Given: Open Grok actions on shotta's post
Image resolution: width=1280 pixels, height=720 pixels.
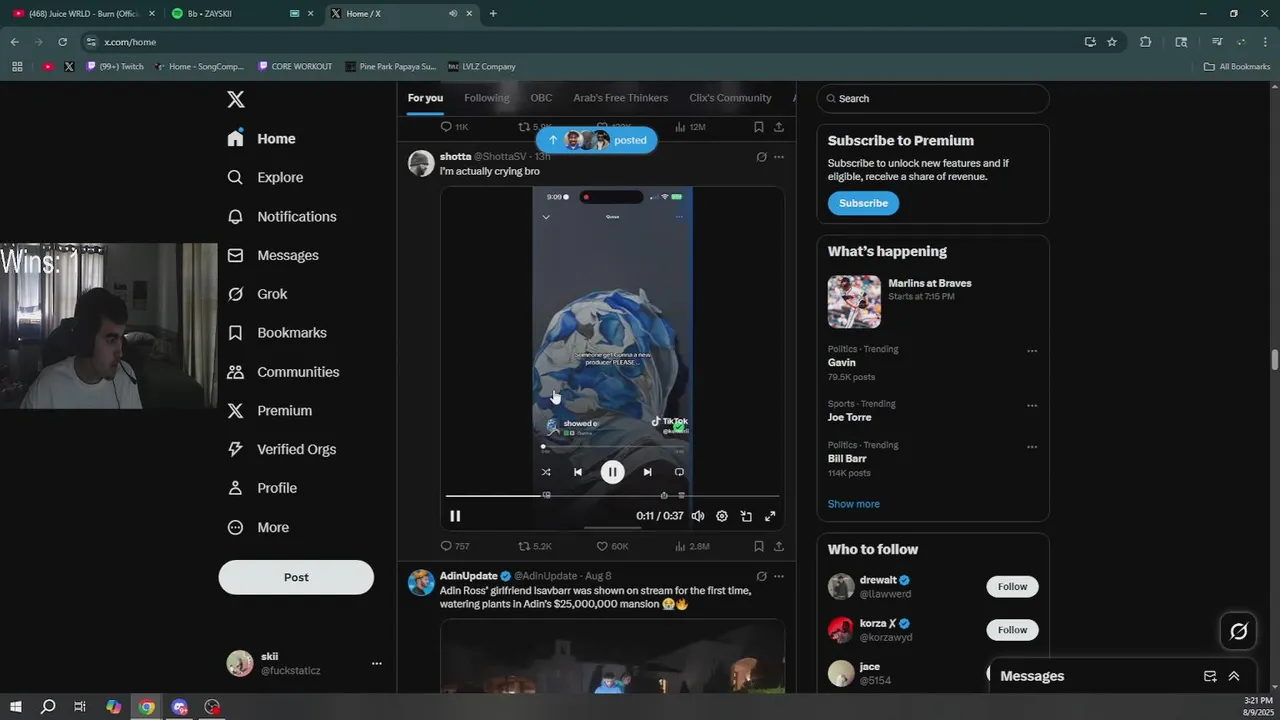Looking at the screenshot, I should tap(761, 157).
